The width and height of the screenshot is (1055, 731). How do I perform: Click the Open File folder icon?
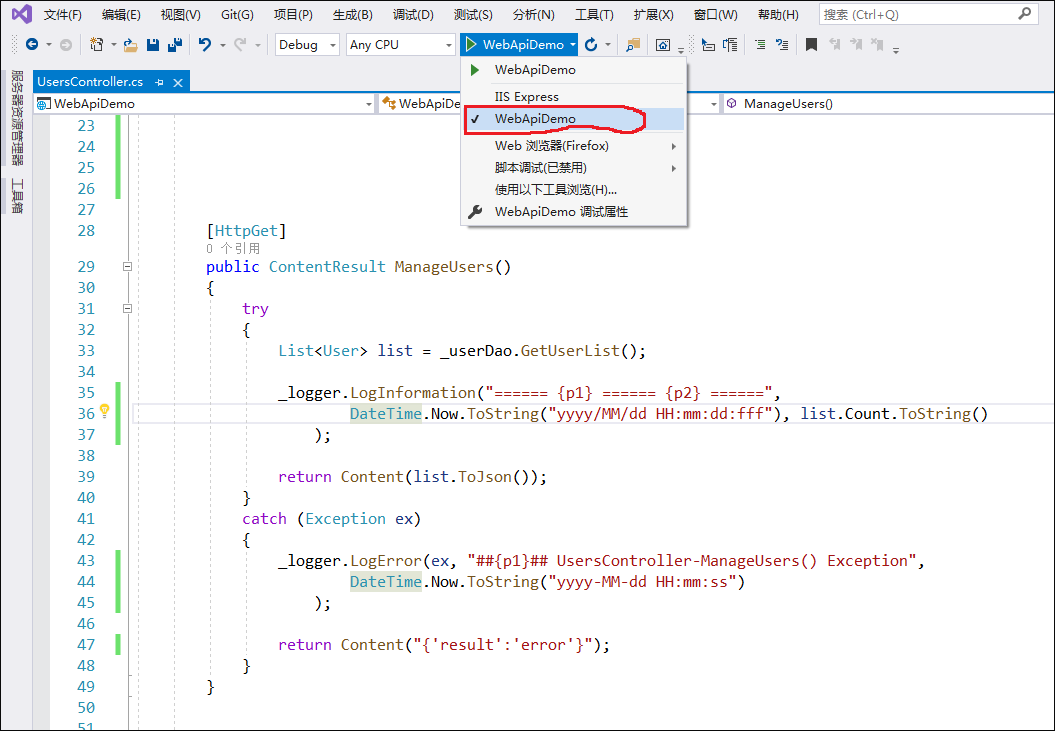[x=131, y=45]
